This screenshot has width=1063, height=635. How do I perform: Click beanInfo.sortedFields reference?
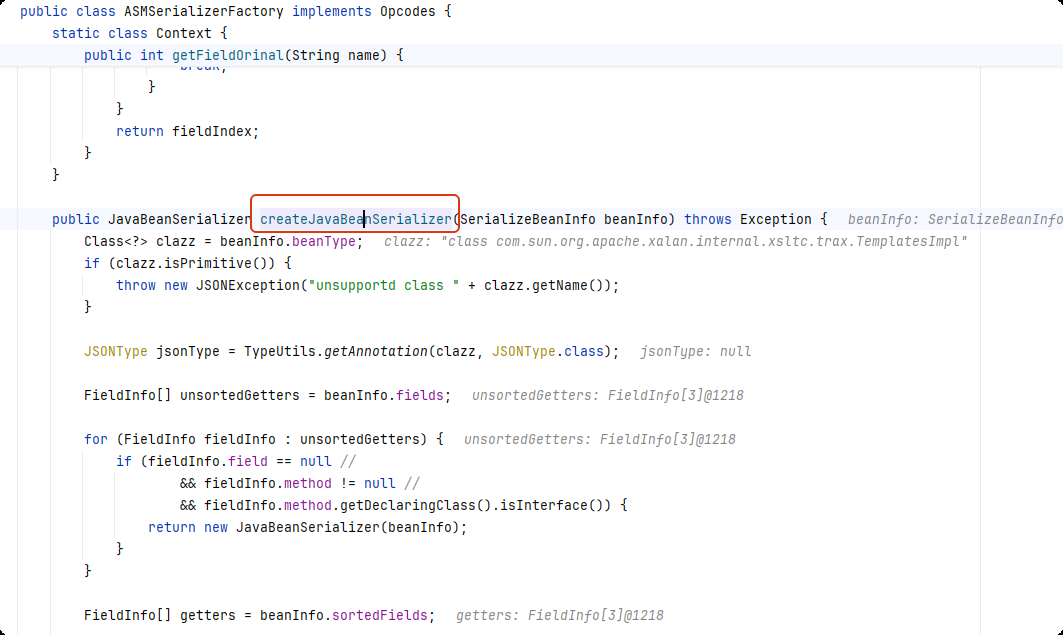point(344,615)
